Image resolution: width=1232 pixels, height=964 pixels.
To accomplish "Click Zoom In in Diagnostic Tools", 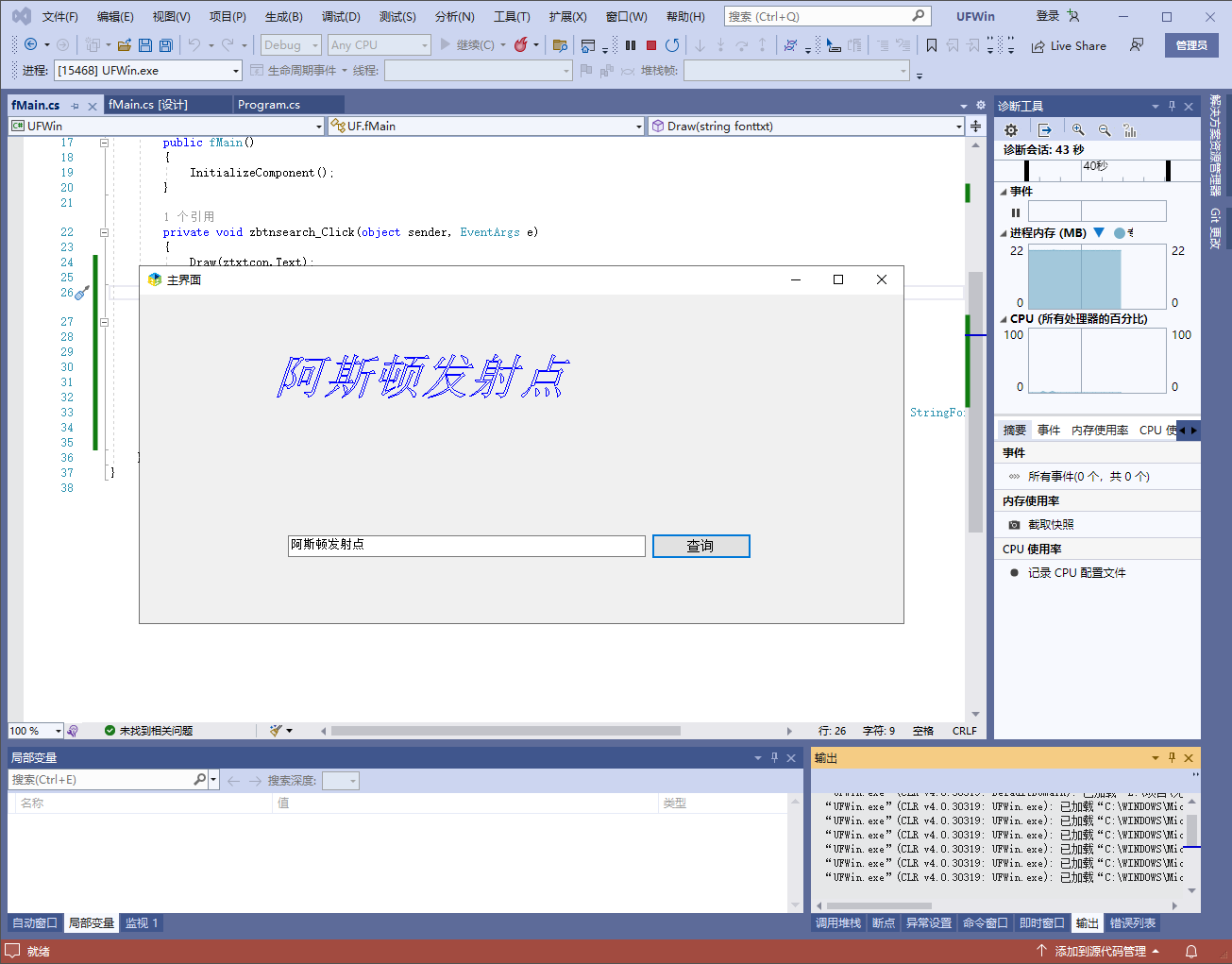I will point(1078,130).
